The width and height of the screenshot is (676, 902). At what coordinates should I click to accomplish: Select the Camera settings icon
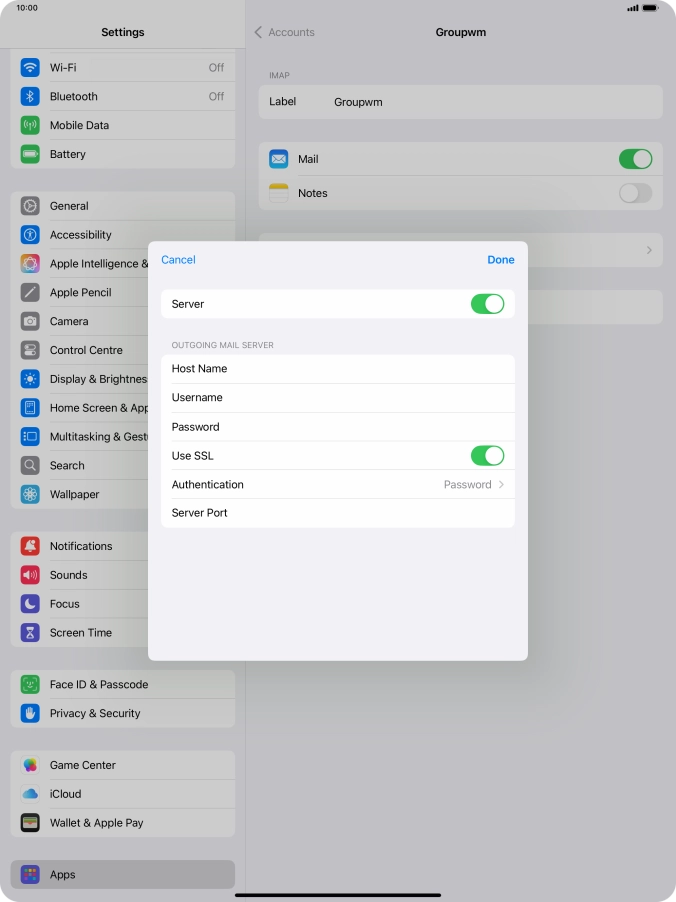pos(30,322)
